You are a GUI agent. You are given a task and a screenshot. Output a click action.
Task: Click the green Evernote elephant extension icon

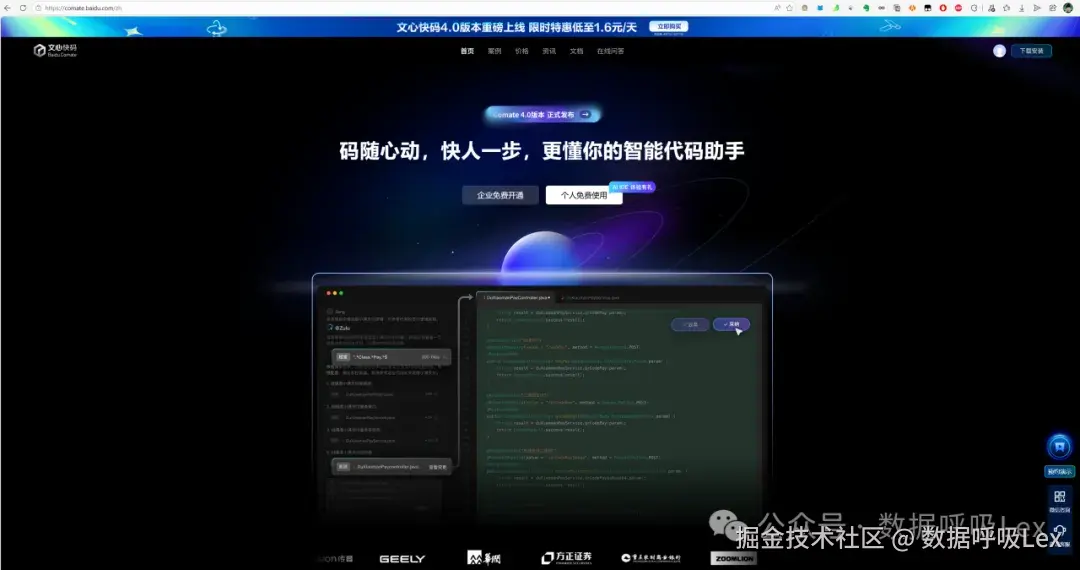pyautogui.click(x=866, y=8)
